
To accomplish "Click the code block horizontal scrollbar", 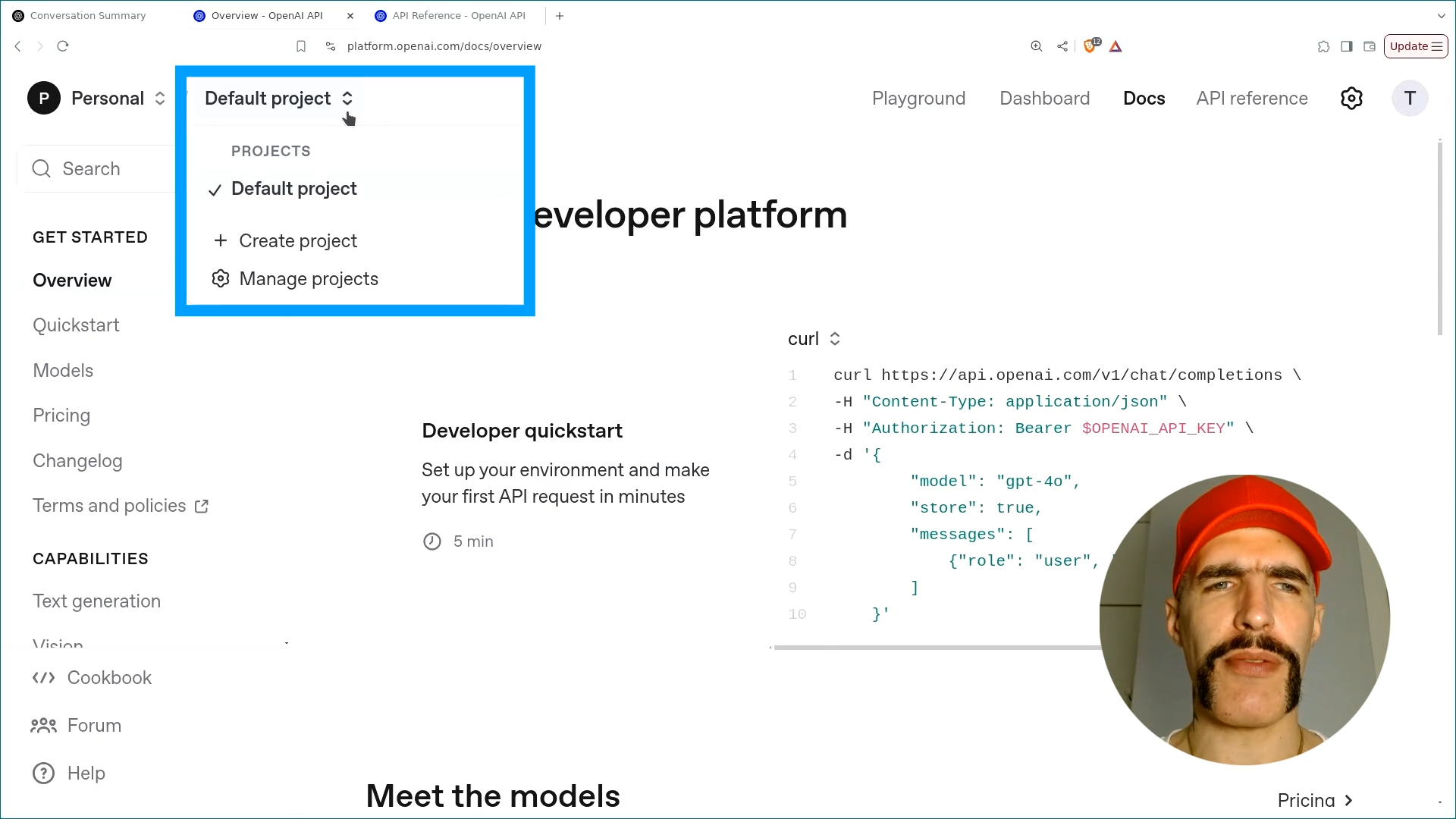I will pyautogui.click(x=937, y=648).
